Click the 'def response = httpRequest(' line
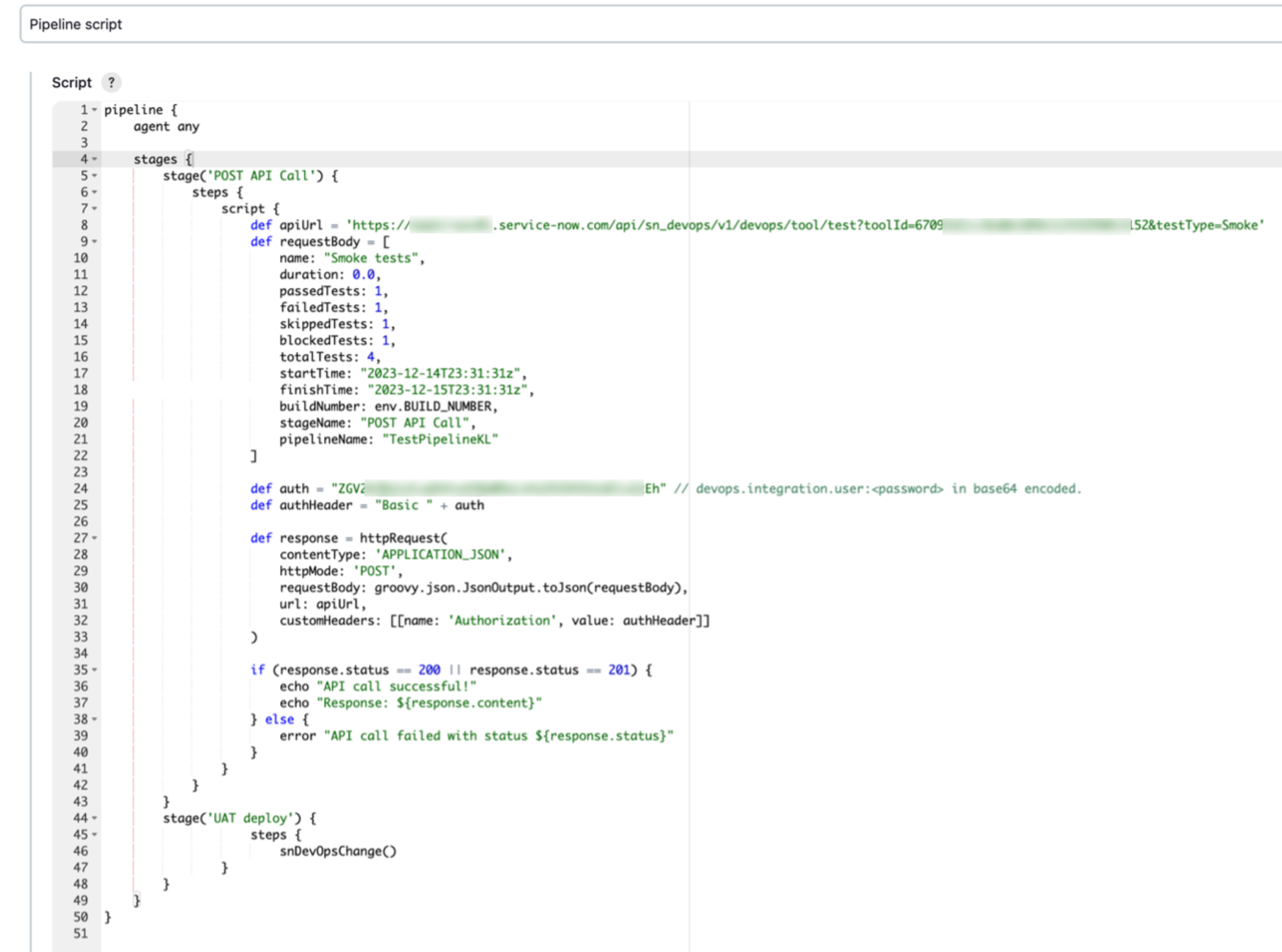 tap(349, 538)
